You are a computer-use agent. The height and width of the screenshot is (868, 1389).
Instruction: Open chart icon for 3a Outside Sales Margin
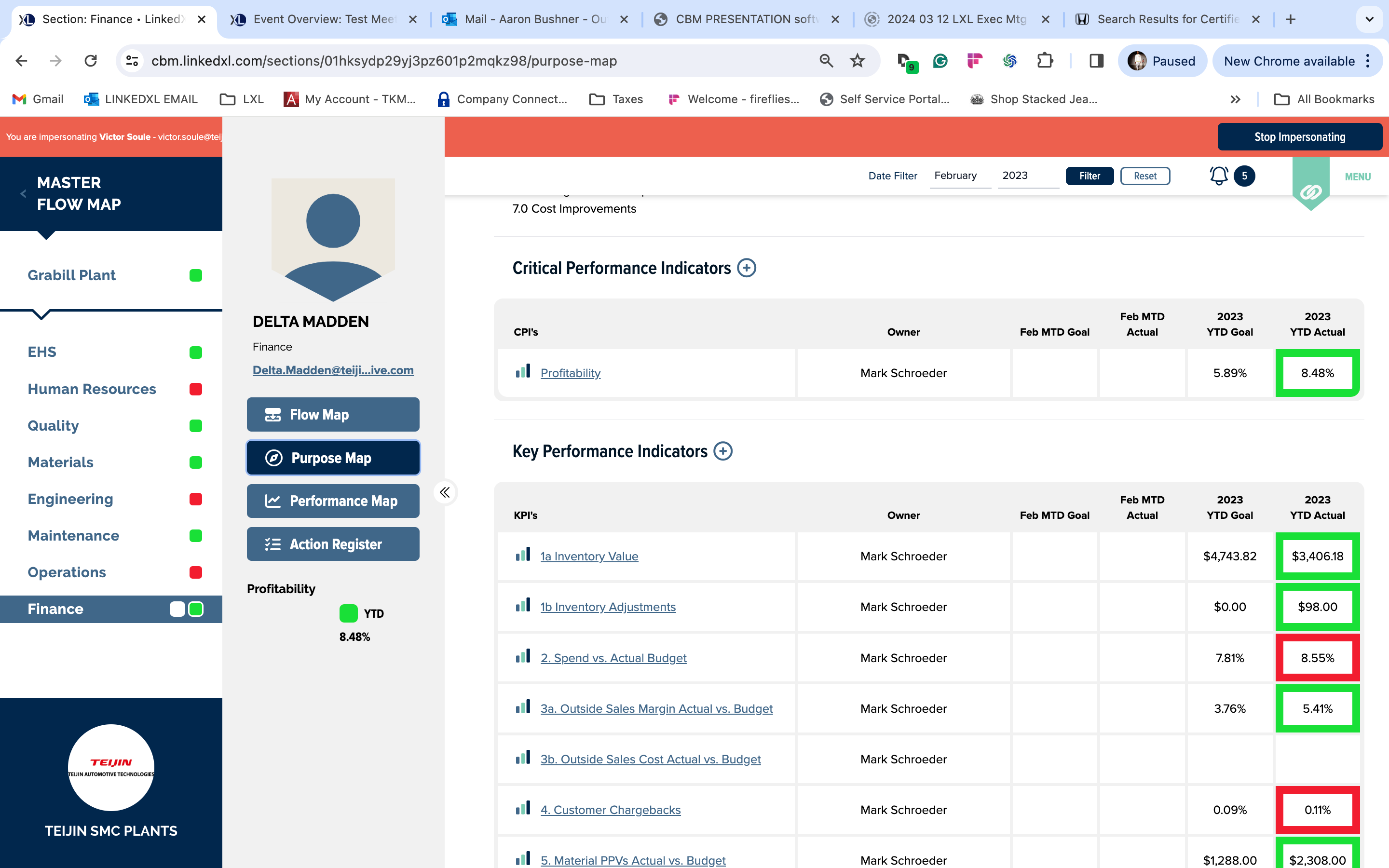523,706
